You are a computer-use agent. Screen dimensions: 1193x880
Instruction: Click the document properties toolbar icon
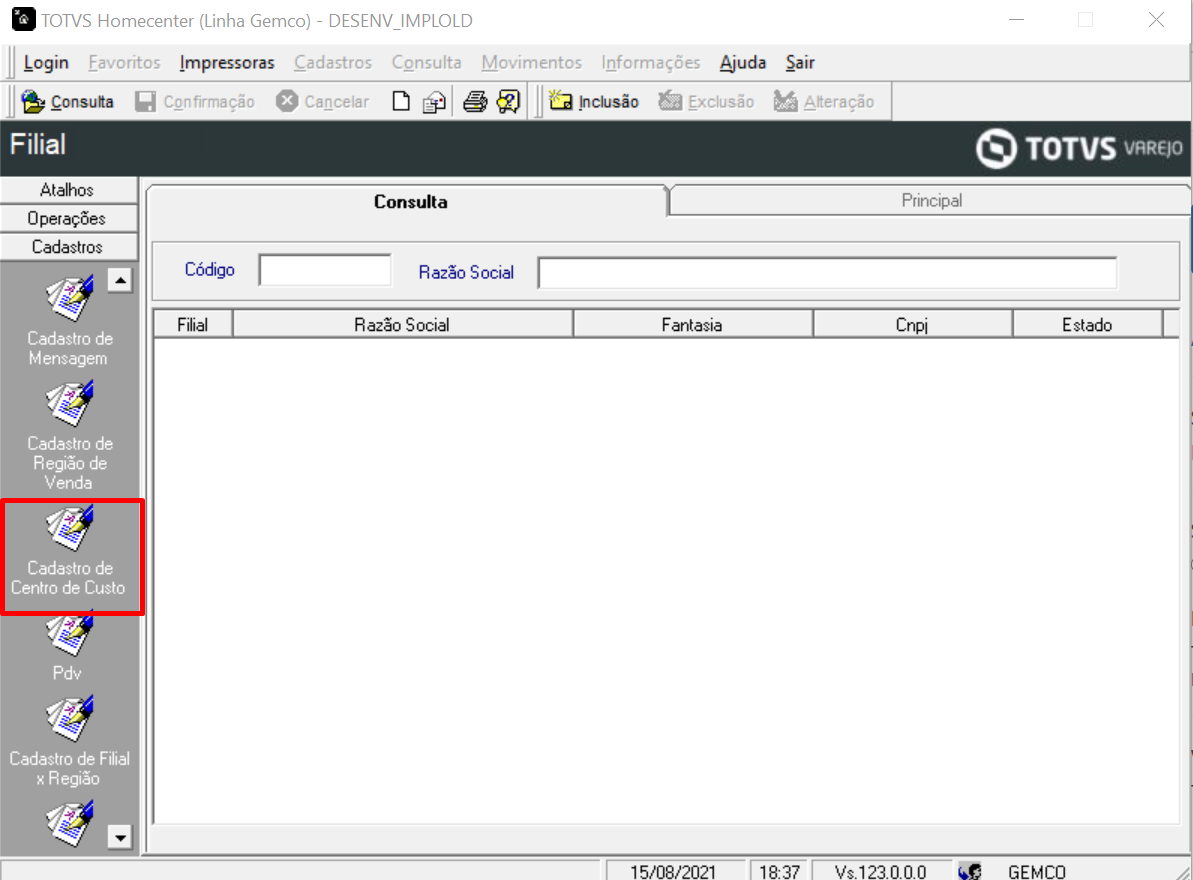[x=434, y=102]
